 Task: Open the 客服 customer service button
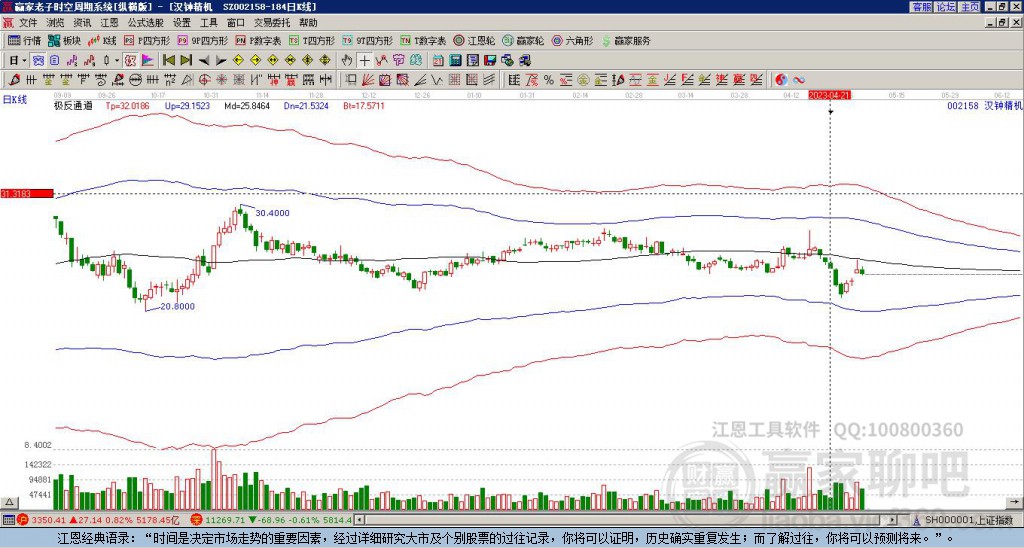(x=921, y=7)
